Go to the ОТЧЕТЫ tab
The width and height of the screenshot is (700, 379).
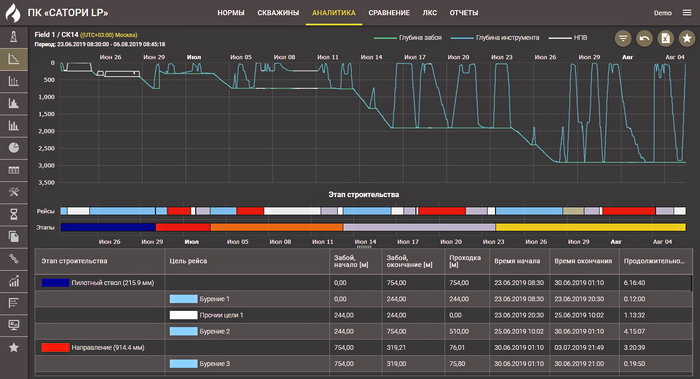[x=464, y=13]
